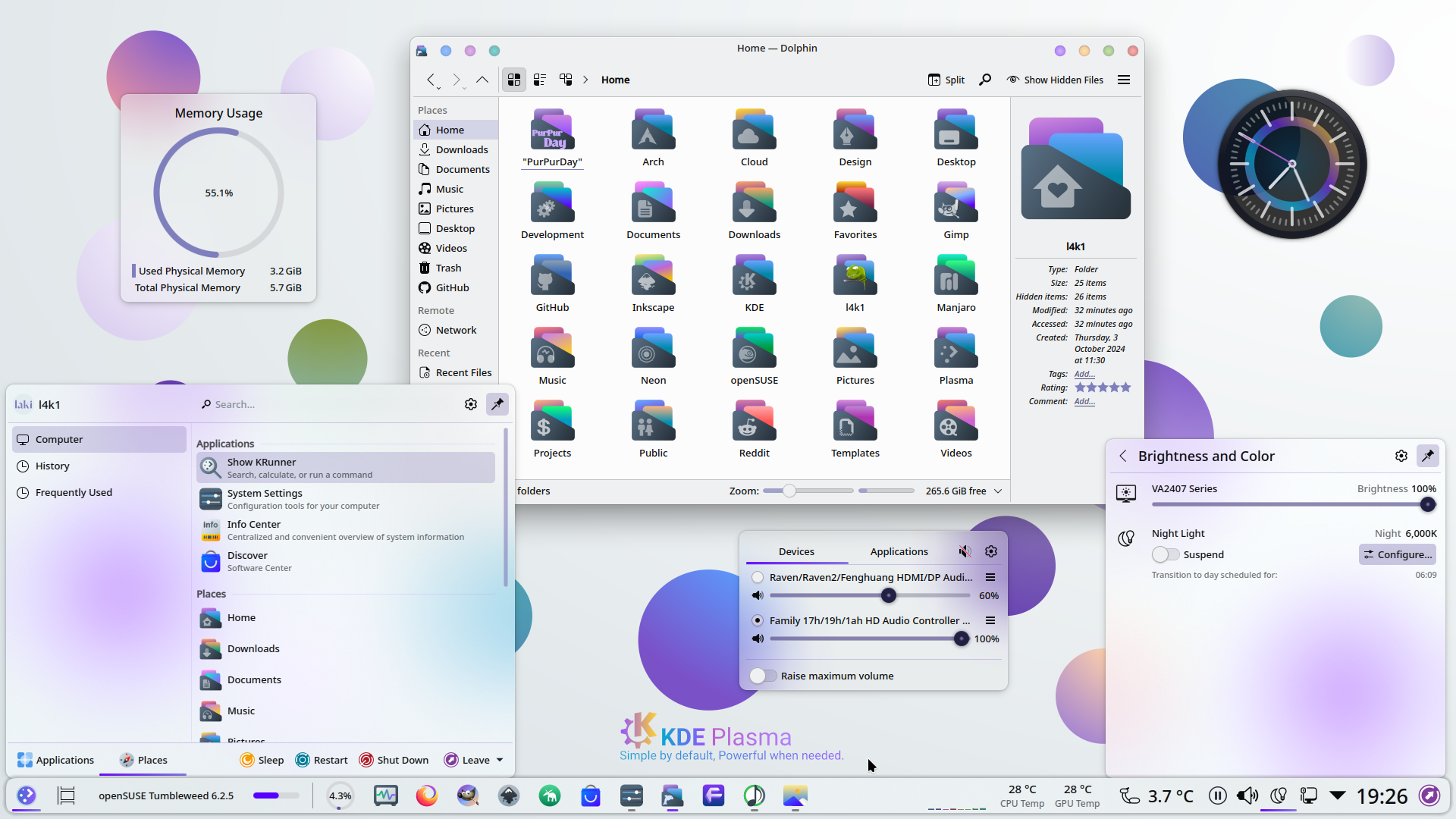Open Discover store from the taskbar
The image size is (1456, 819).
[x=591, y=795]
